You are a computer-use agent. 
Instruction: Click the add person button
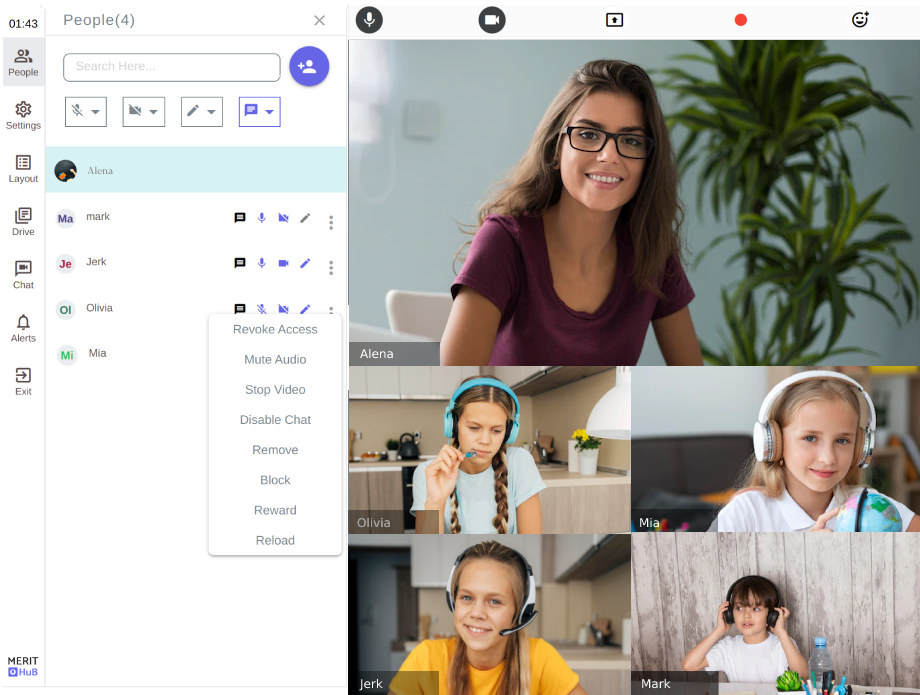click(x=309, y=66)
